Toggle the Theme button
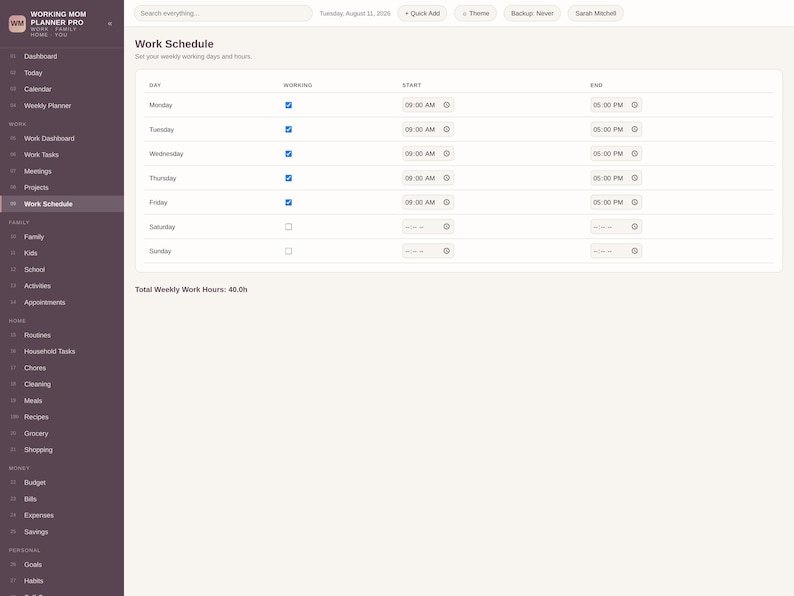Viewport: 794px width, 596px height. [x=475, y=13]
